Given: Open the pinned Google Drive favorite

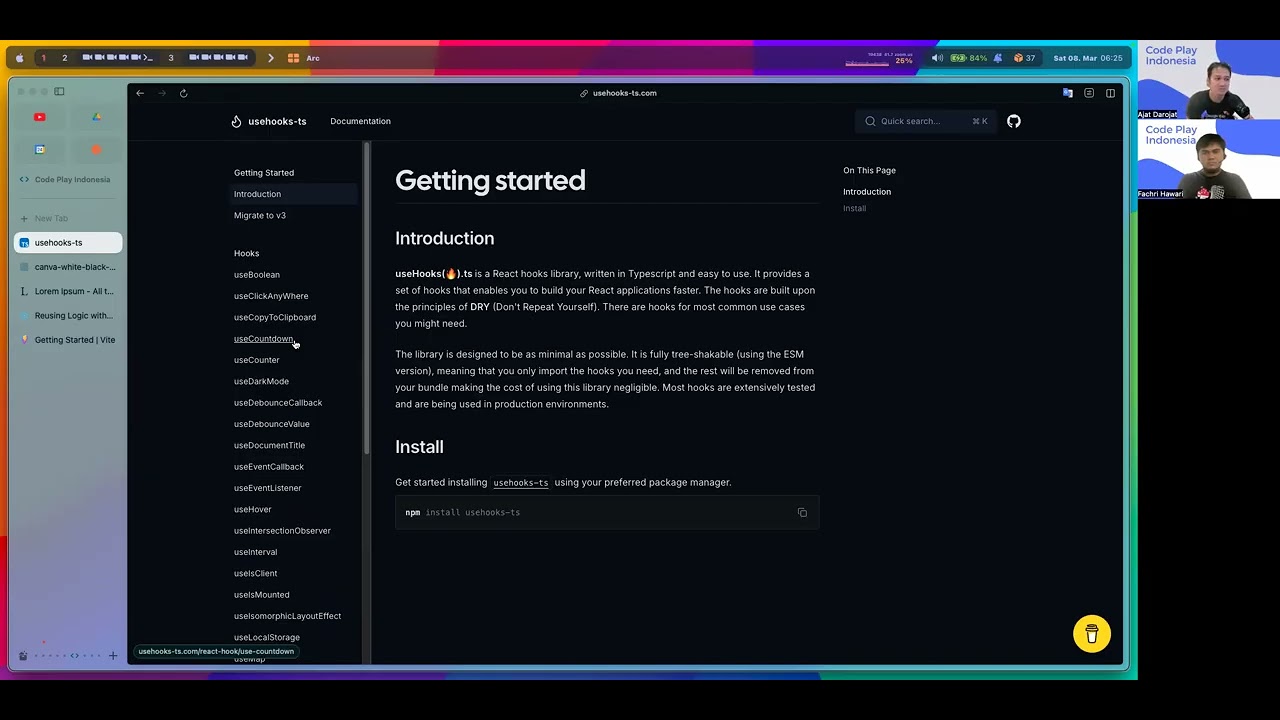Looking at the screenshot, I should (96, 117).
